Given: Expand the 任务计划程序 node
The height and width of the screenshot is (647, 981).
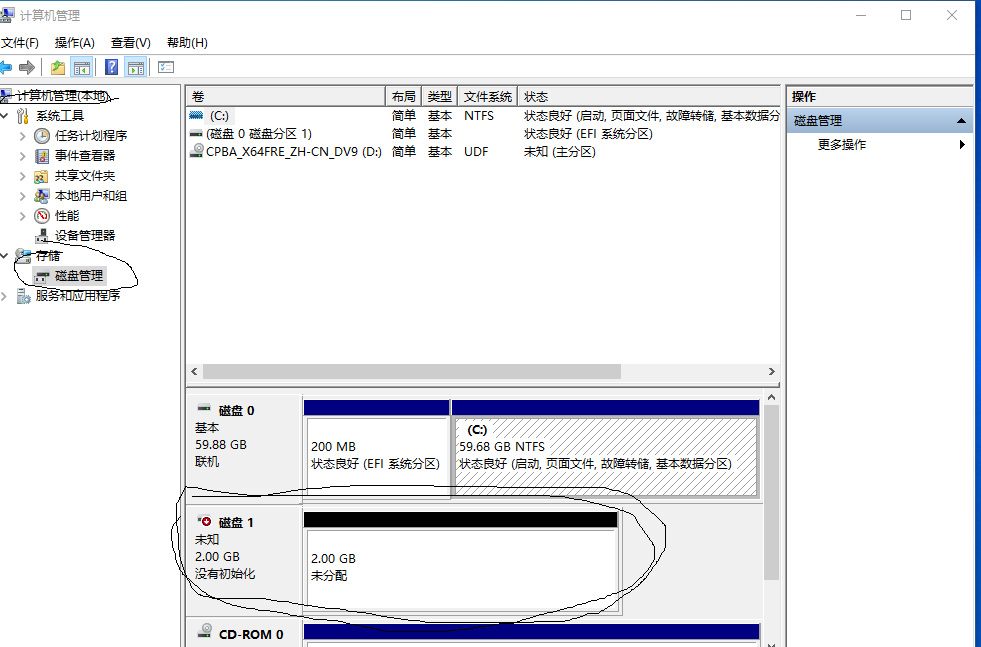Looking at the screenshot, I should [23, 136].
